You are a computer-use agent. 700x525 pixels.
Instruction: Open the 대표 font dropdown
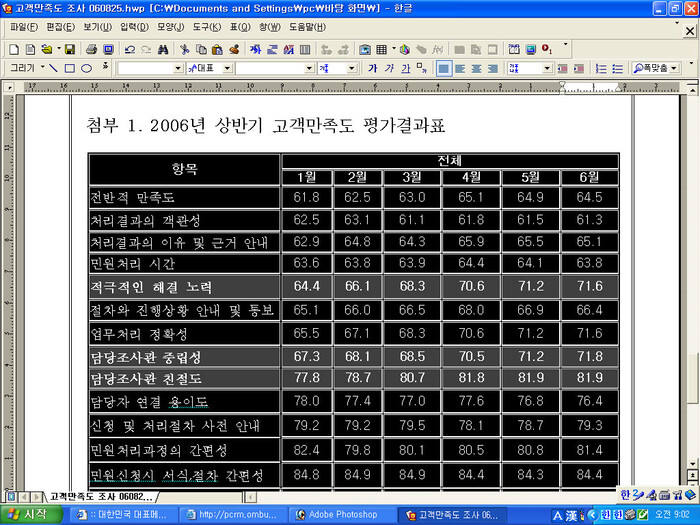pos(225,68)
